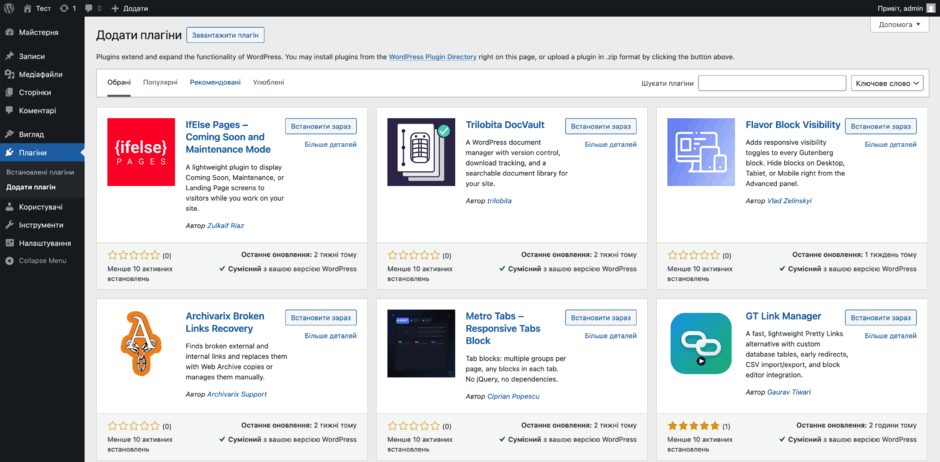Click the Archivarix orange plugin icon
The height and width of the screenshot is (462, 940).
(141, 343)
